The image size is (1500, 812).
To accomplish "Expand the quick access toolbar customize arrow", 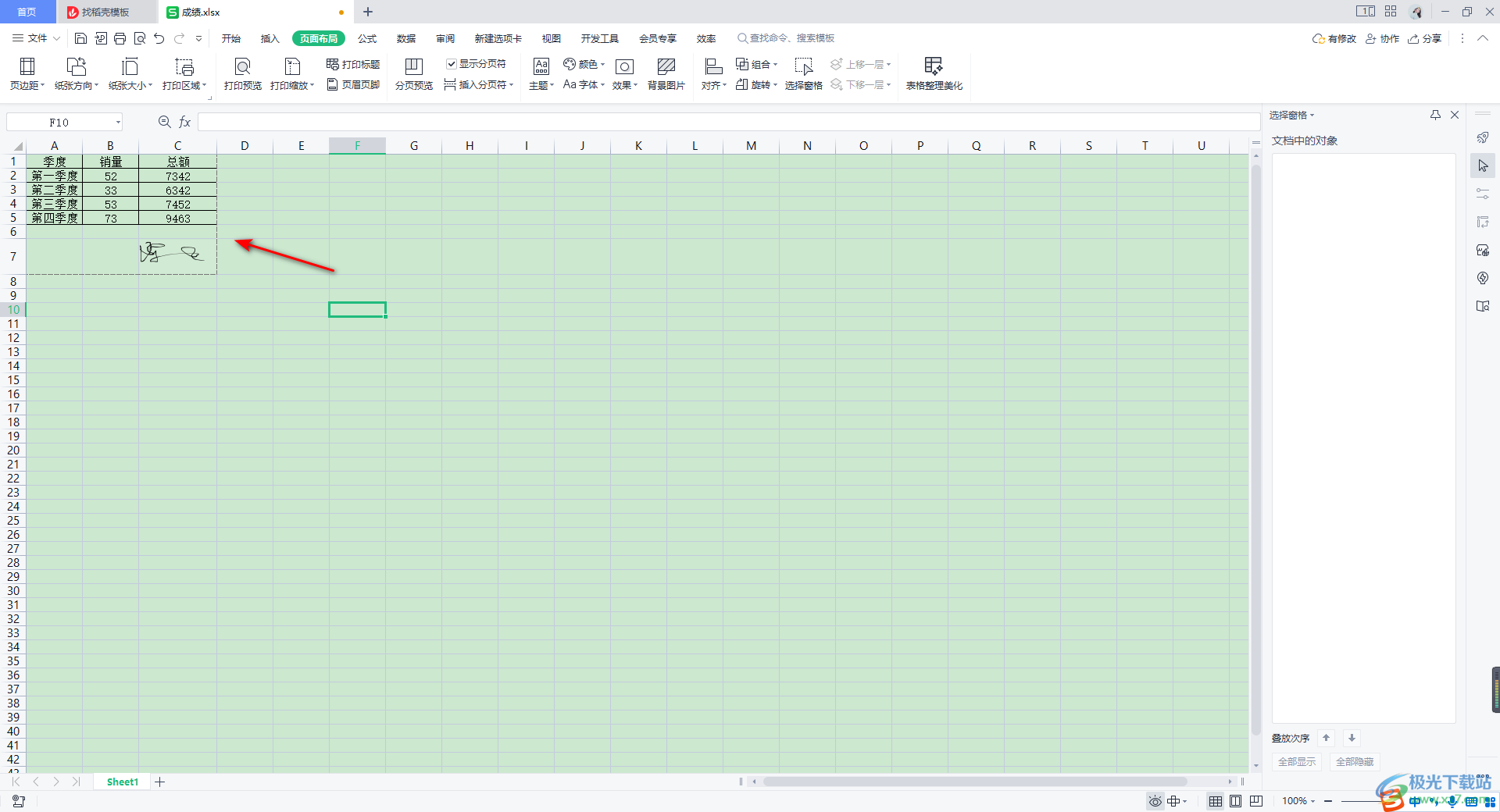I will tap(198, 38).
